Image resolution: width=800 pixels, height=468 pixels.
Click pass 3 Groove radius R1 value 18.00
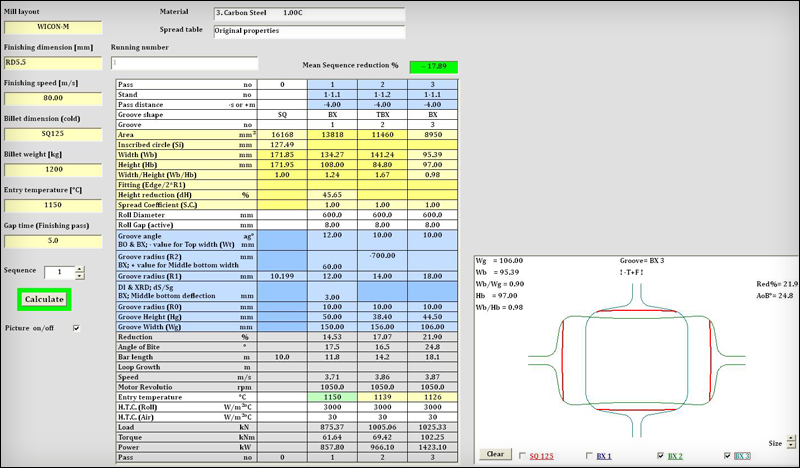point(432,276)
